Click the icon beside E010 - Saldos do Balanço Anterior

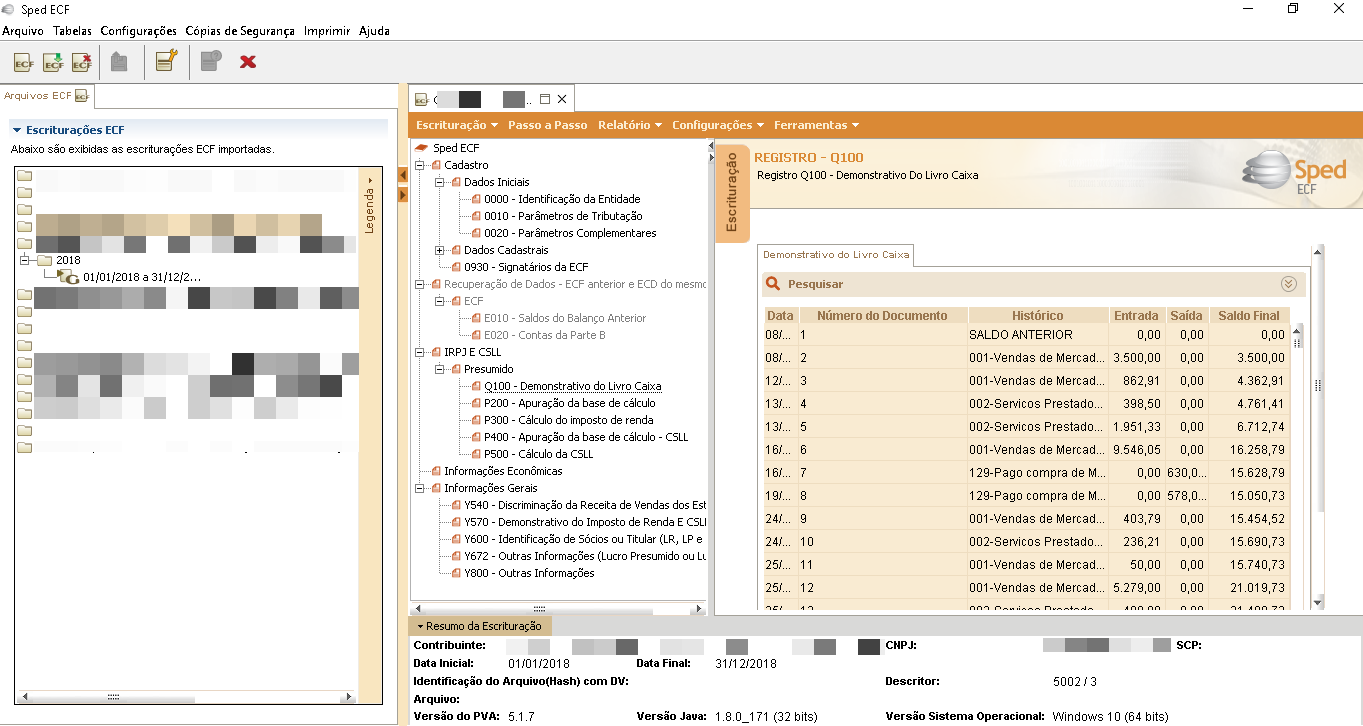point(476,318)
